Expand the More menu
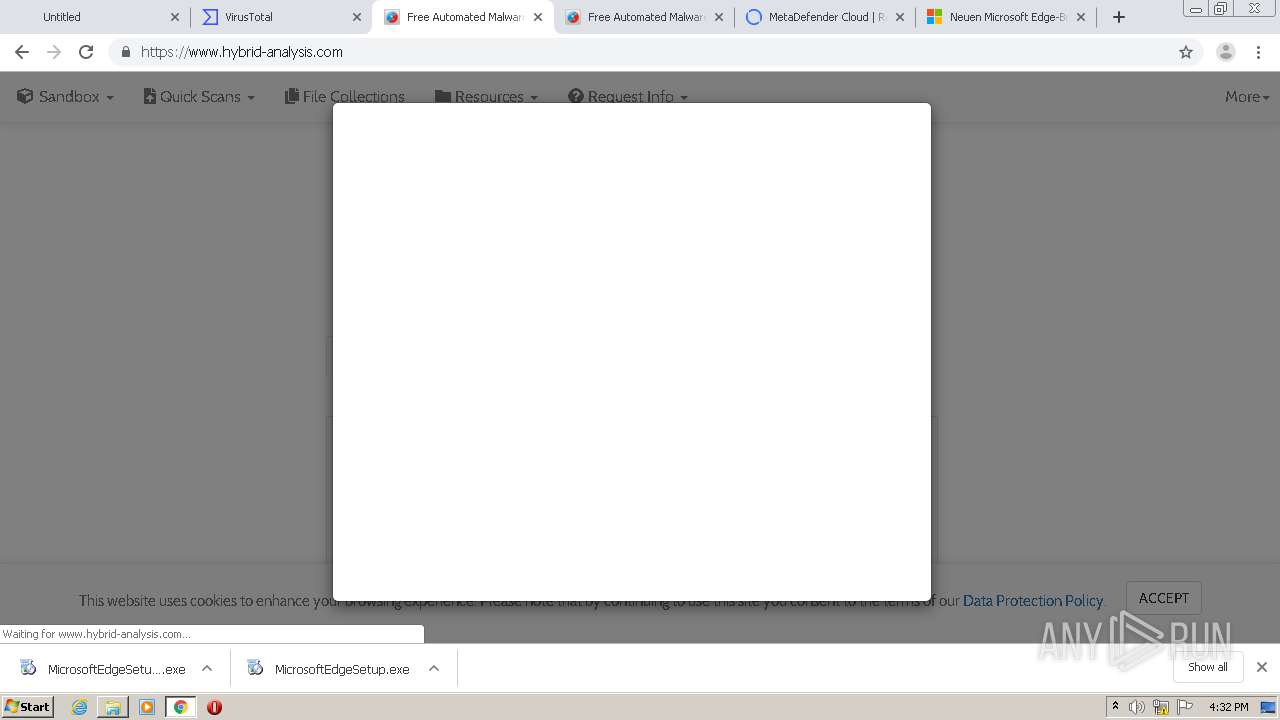Image resolution: width=1280 pixels, height=720 pixels. 1247,97
